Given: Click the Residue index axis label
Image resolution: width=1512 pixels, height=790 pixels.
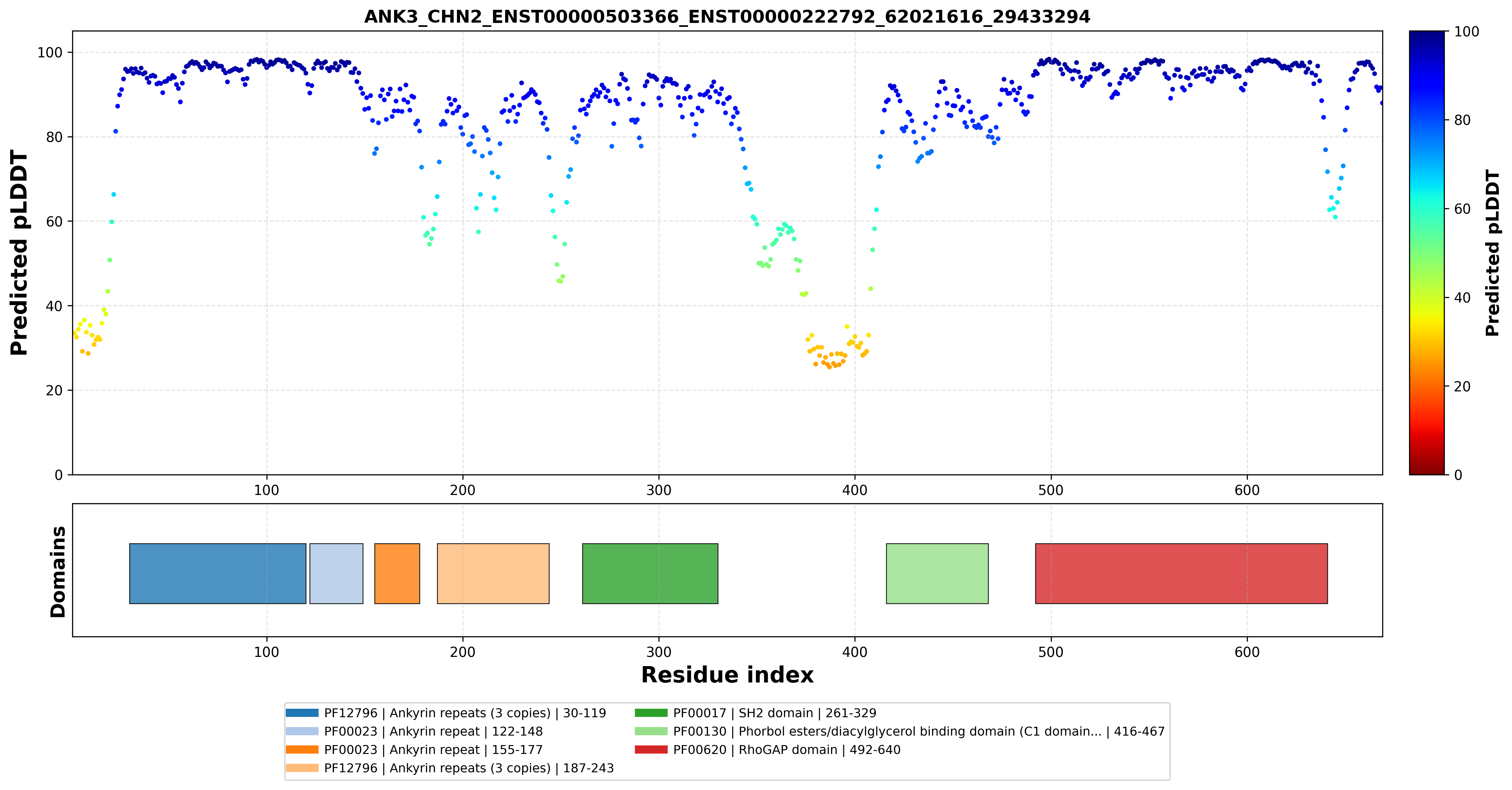Looking at the screenshot, I should click(727, 674).
